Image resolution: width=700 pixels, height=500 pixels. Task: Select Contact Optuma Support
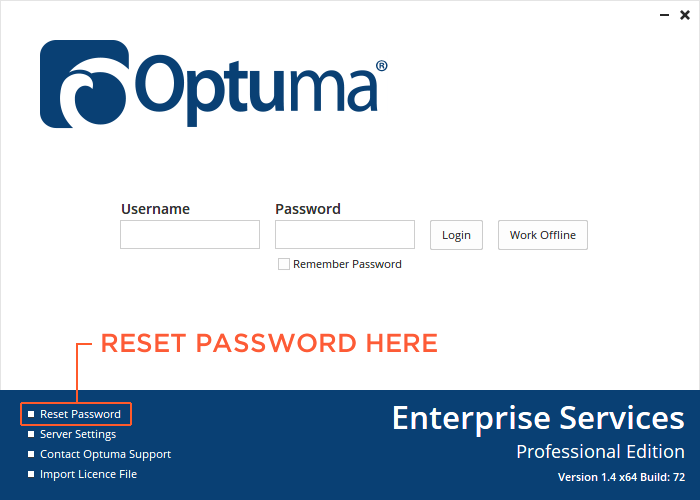[x=105, y=454]
